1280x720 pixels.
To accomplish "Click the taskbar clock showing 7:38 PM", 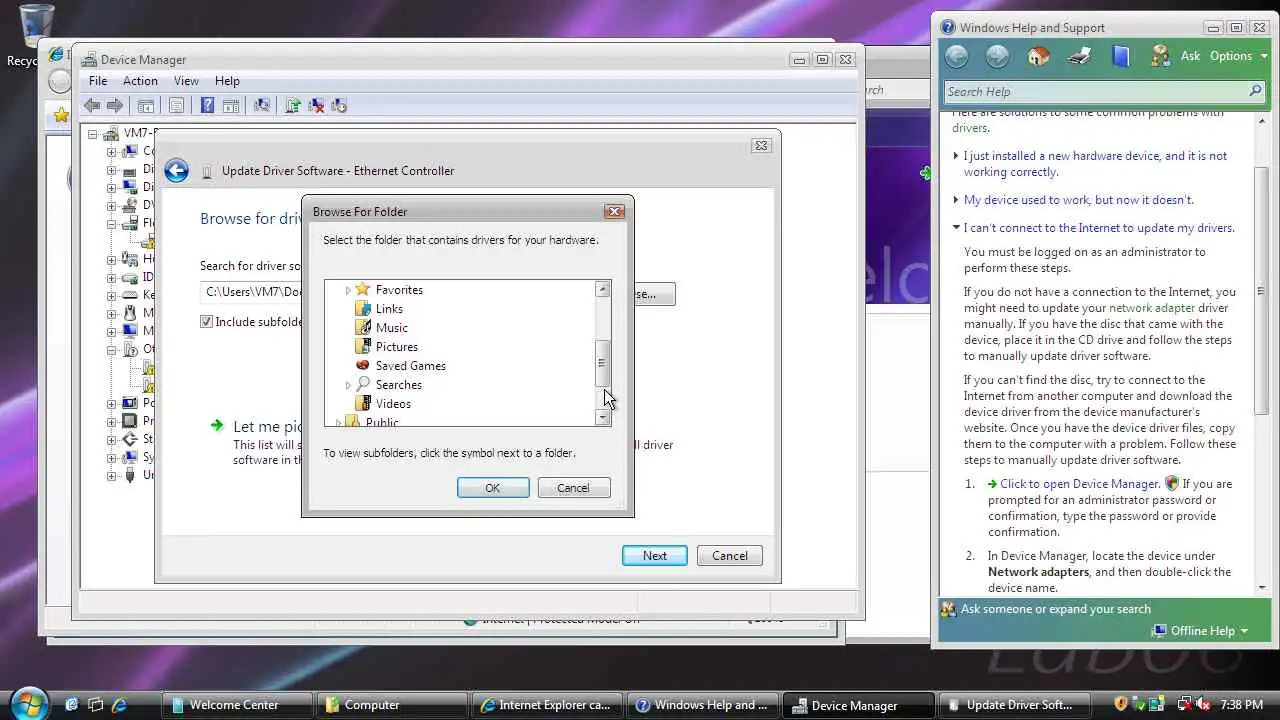I will pyautogui.click(x=1241, y=705).
